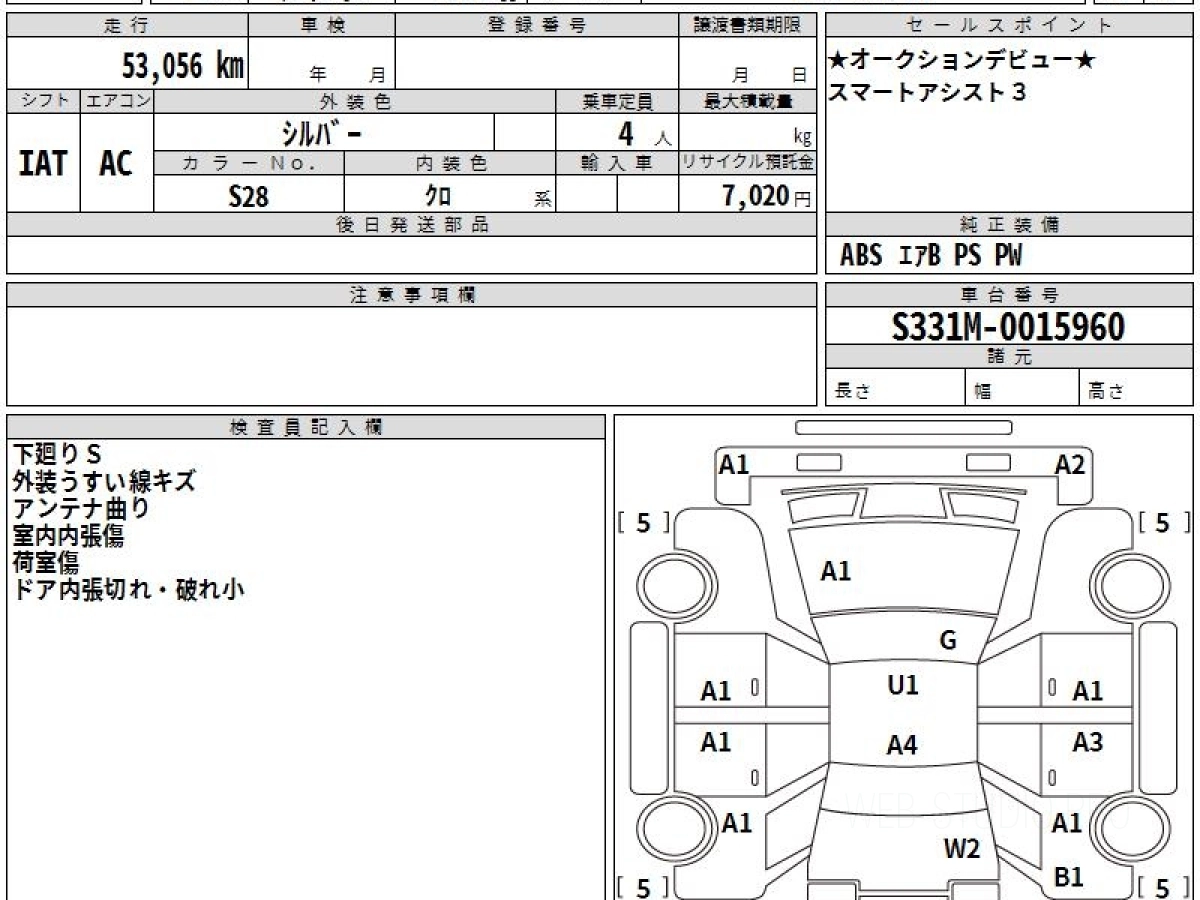This screenshot has height=900, width=1200.
Task: Click the ★オークションデビュー★ line
Action: point(961,61)
